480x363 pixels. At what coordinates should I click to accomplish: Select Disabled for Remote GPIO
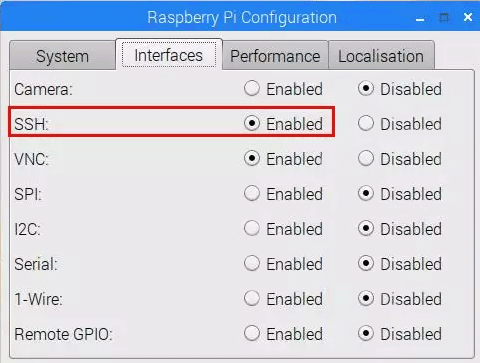click(366, 334)
